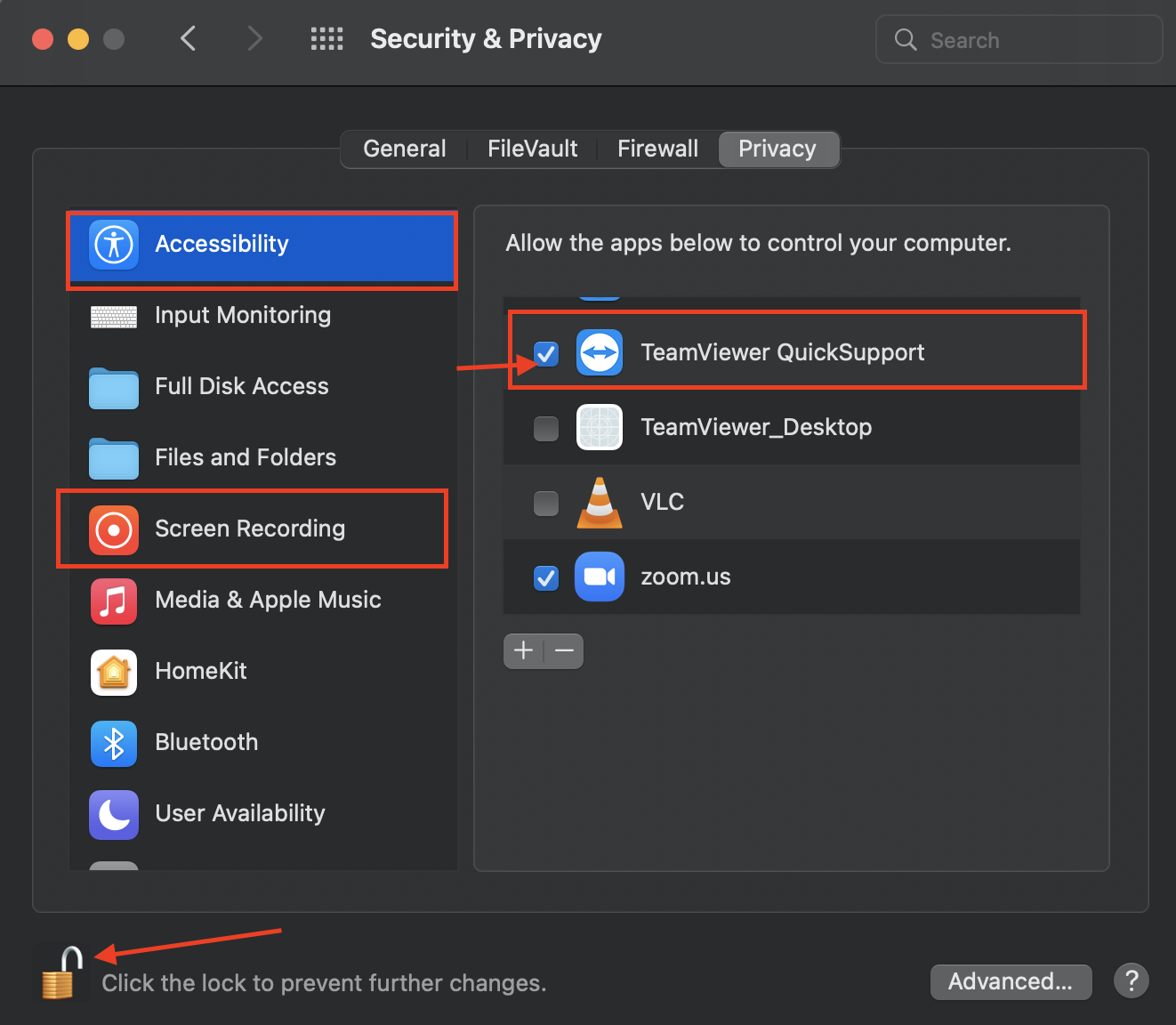1176x1025 pixels.
Task: Uncheck TeamViewer QuickSupport permission
Action: click(x=545, y=353)
